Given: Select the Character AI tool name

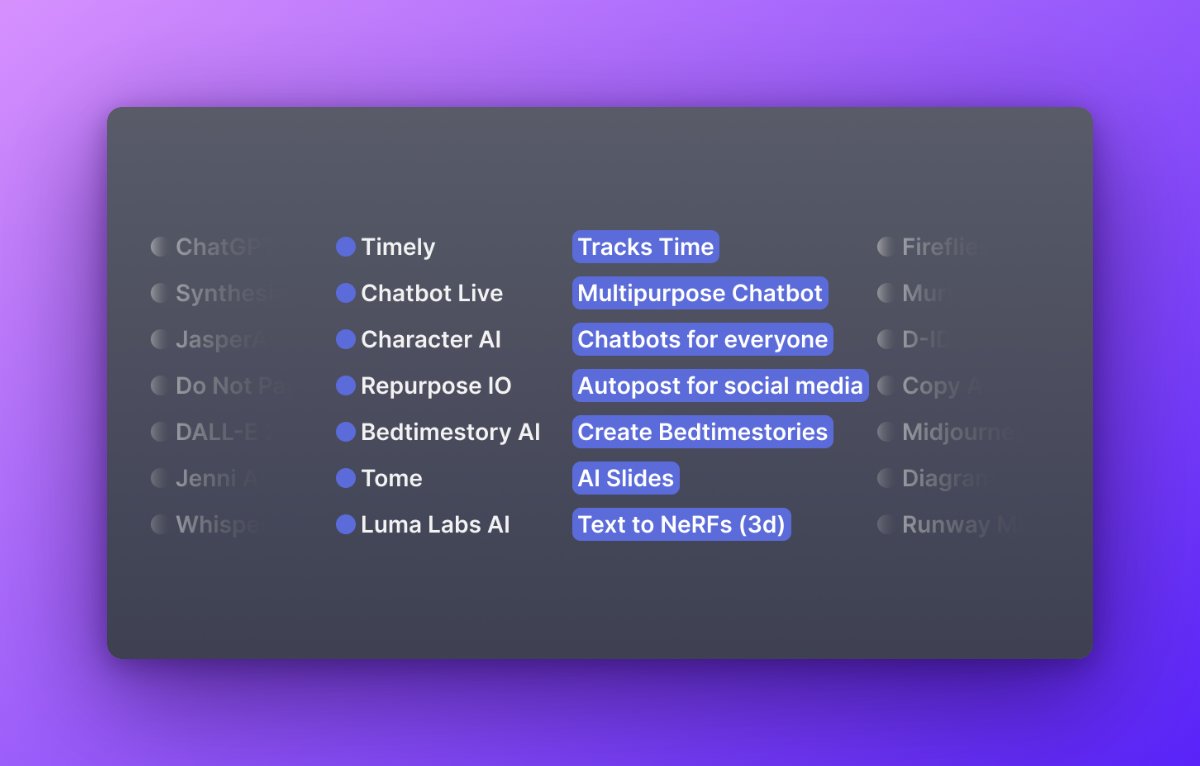Looking at the screenshot, I should coord(431,339).
